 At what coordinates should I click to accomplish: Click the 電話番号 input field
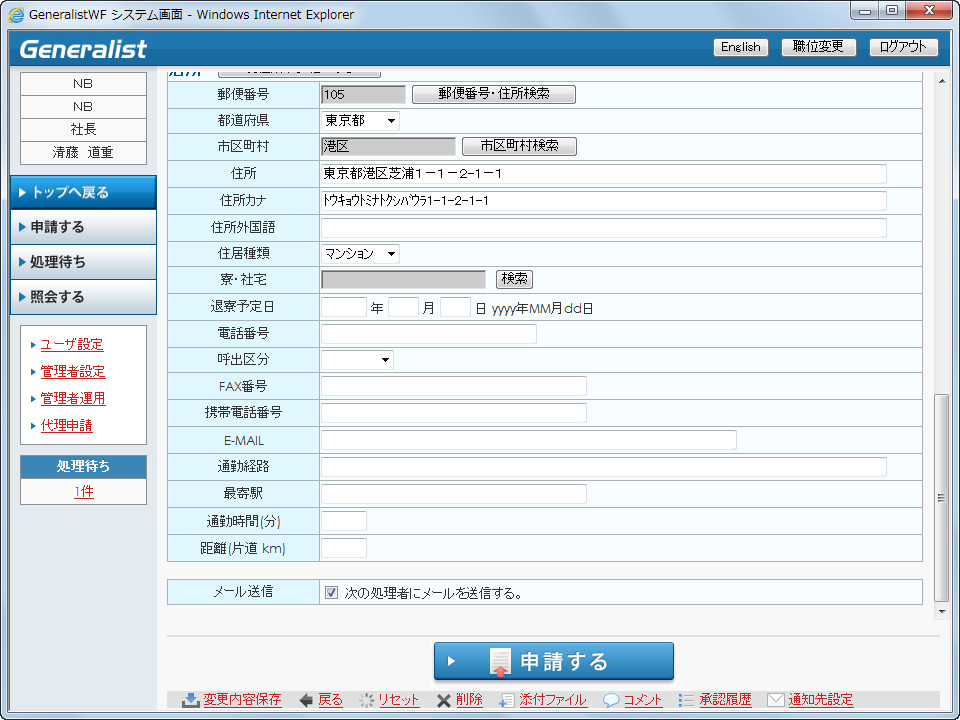point(429,334)
